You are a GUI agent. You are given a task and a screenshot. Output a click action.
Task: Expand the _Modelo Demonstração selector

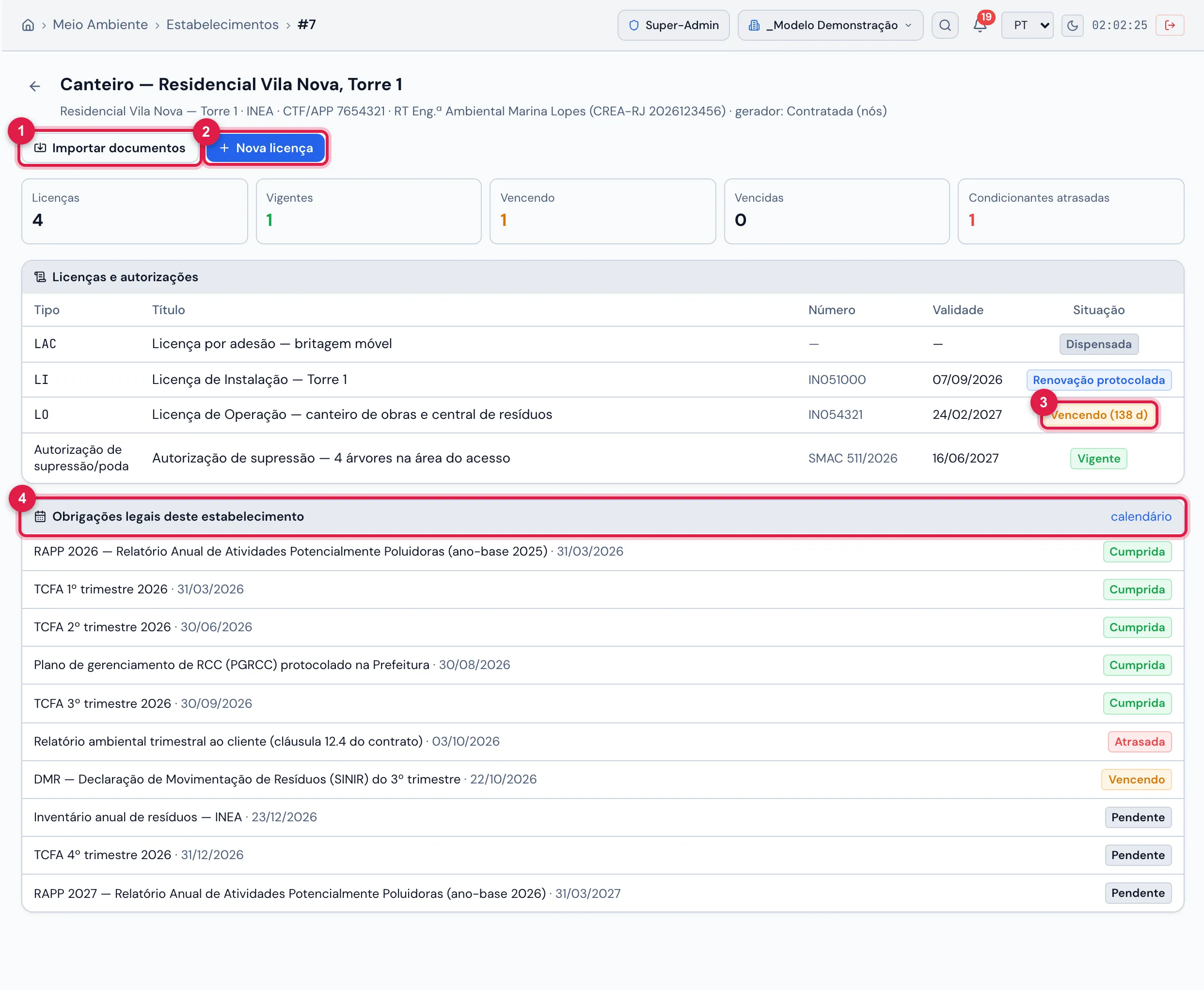coord(830,25)
